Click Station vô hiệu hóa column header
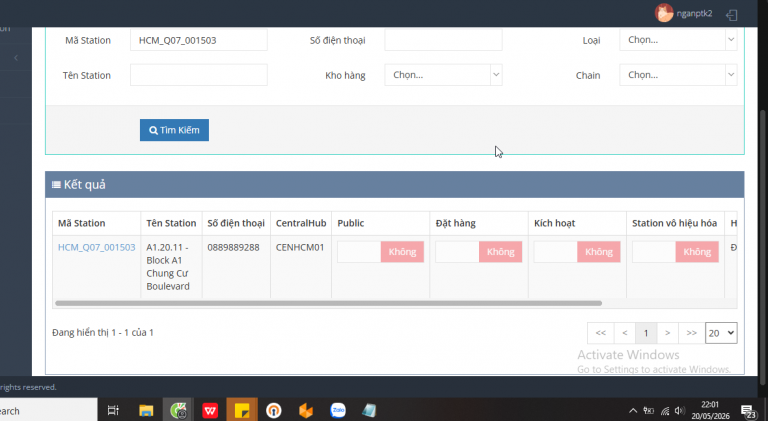This screenshot has width=768, height=421. [674, 223]
